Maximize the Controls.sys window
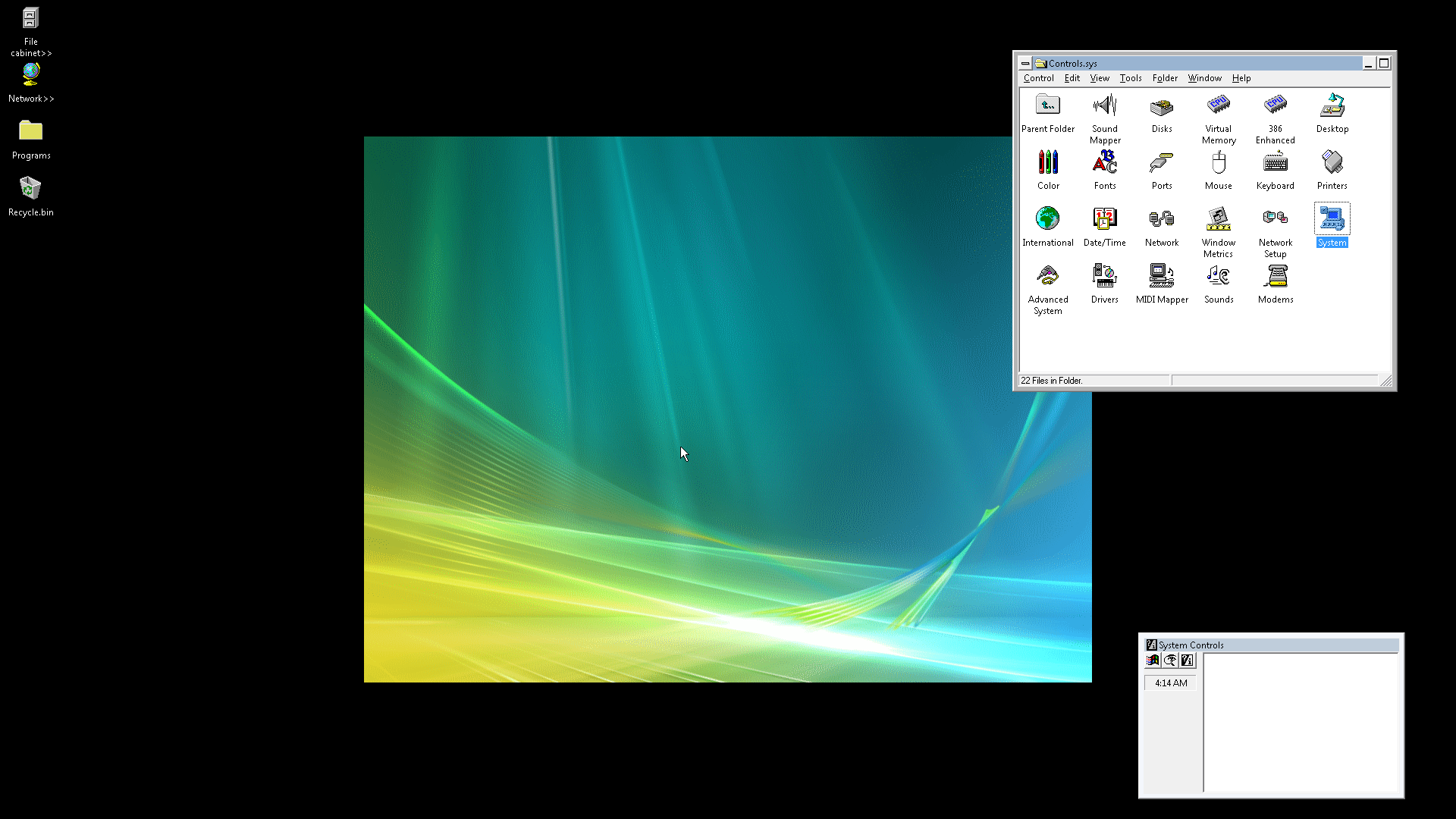This screenshot has width=1456, height=819. (1384, 64)
